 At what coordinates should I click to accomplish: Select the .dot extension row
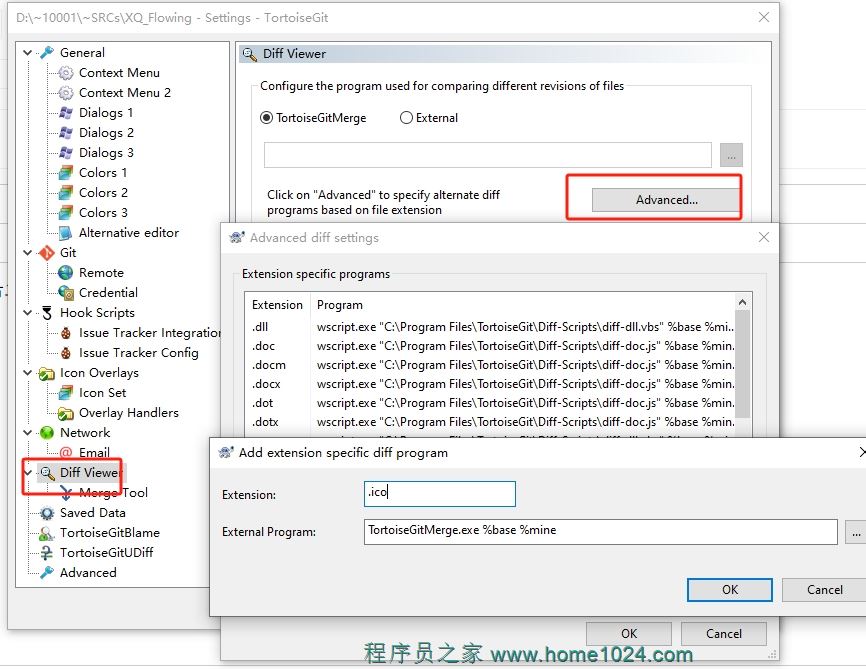(x=490, y=403)
